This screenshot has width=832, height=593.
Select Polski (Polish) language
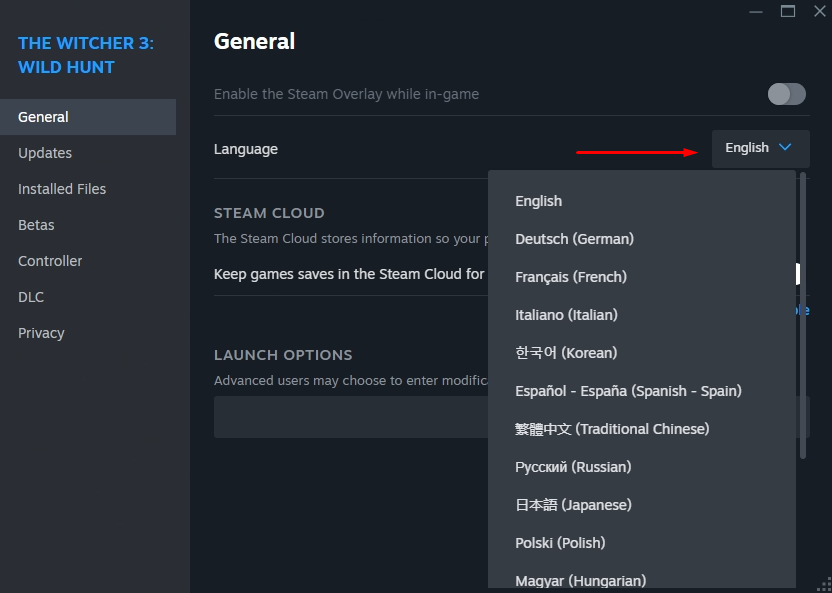pyautogui.click(x=642, y=543)
